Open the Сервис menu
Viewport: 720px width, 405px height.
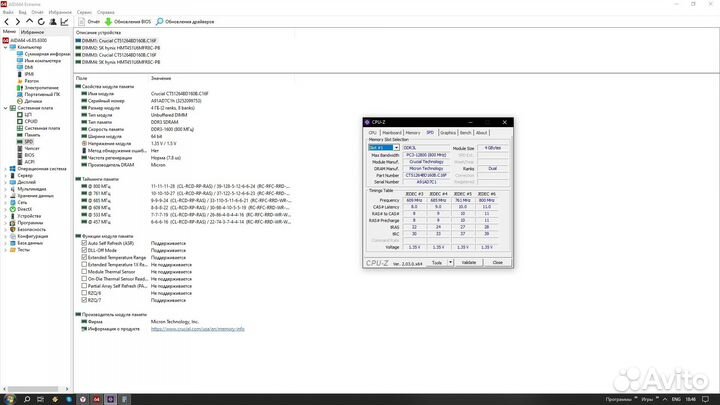tap(84, 12)
